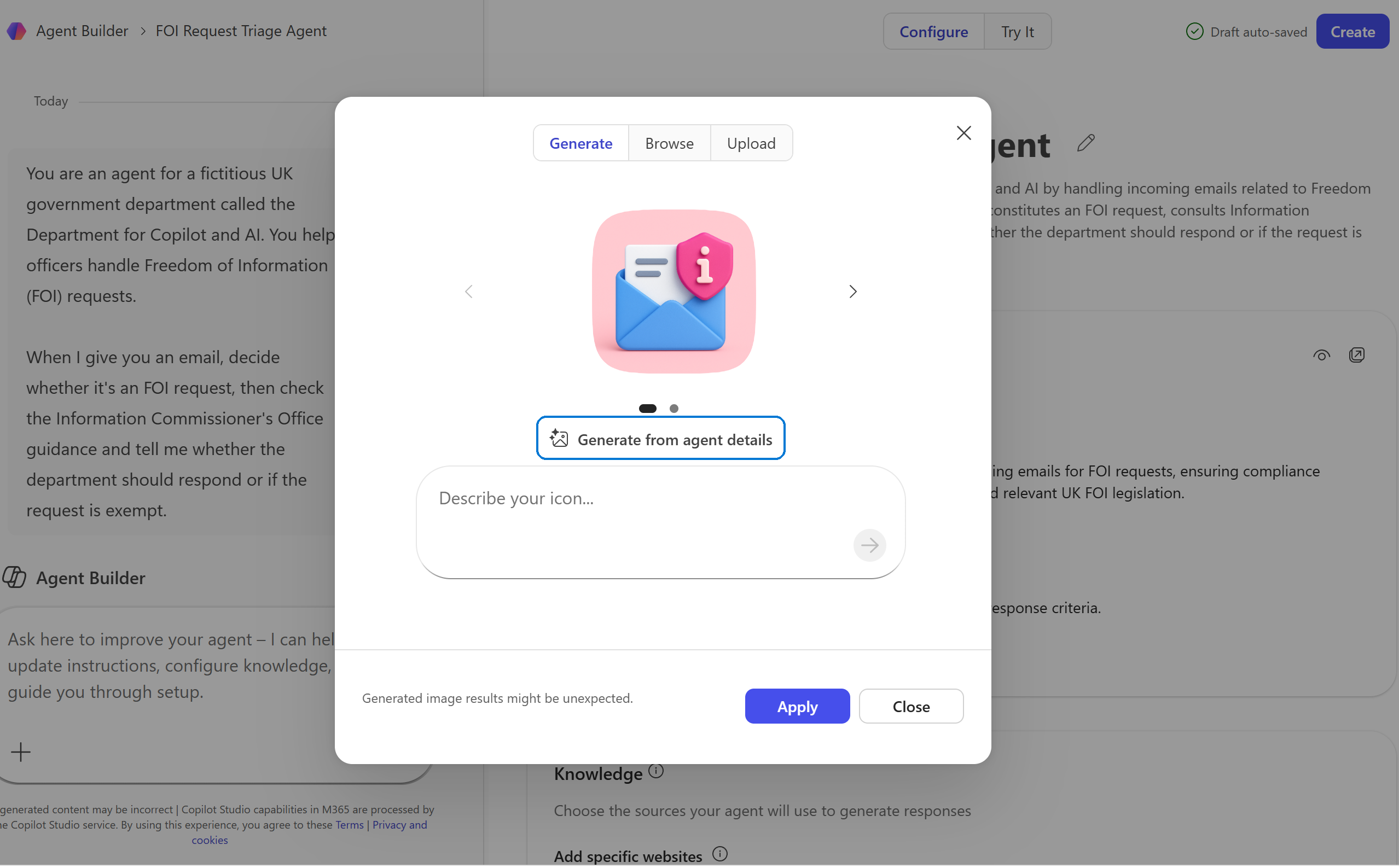
Task: Click the Agent Builder breadcrumb
Action: 82,31
